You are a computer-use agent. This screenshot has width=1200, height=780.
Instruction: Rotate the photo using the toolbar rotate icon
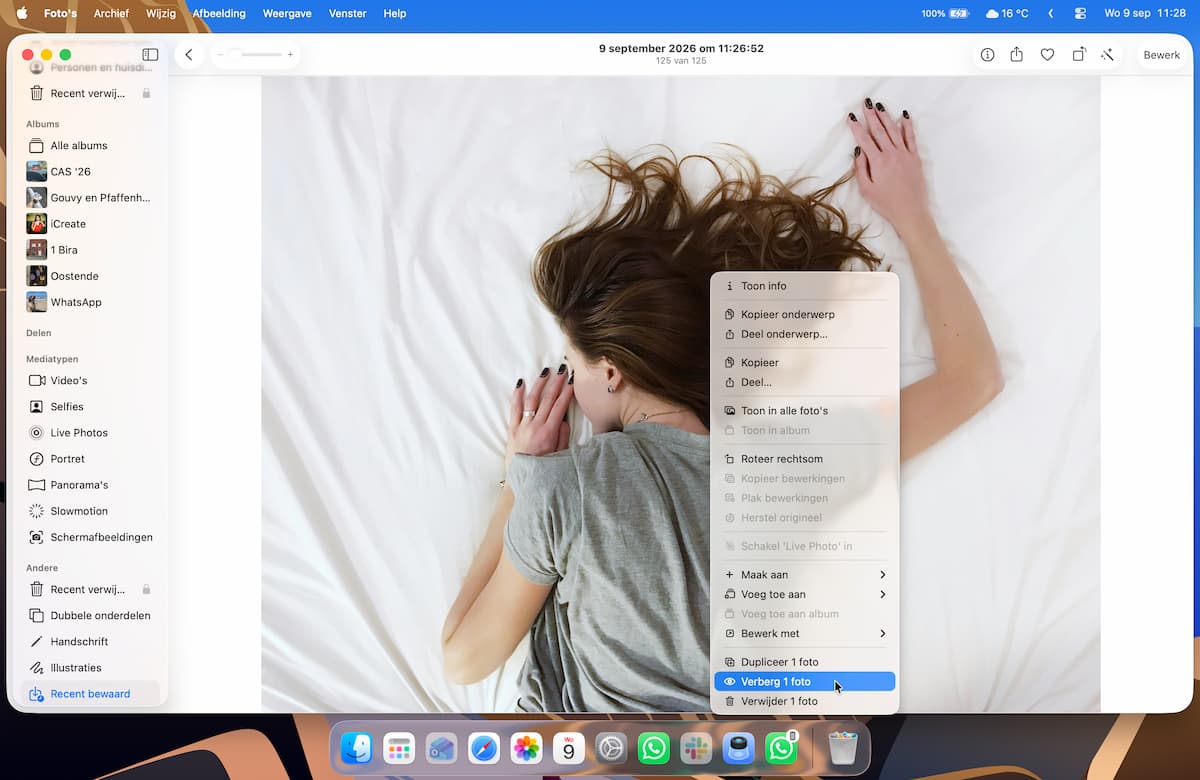(1079, 55)
